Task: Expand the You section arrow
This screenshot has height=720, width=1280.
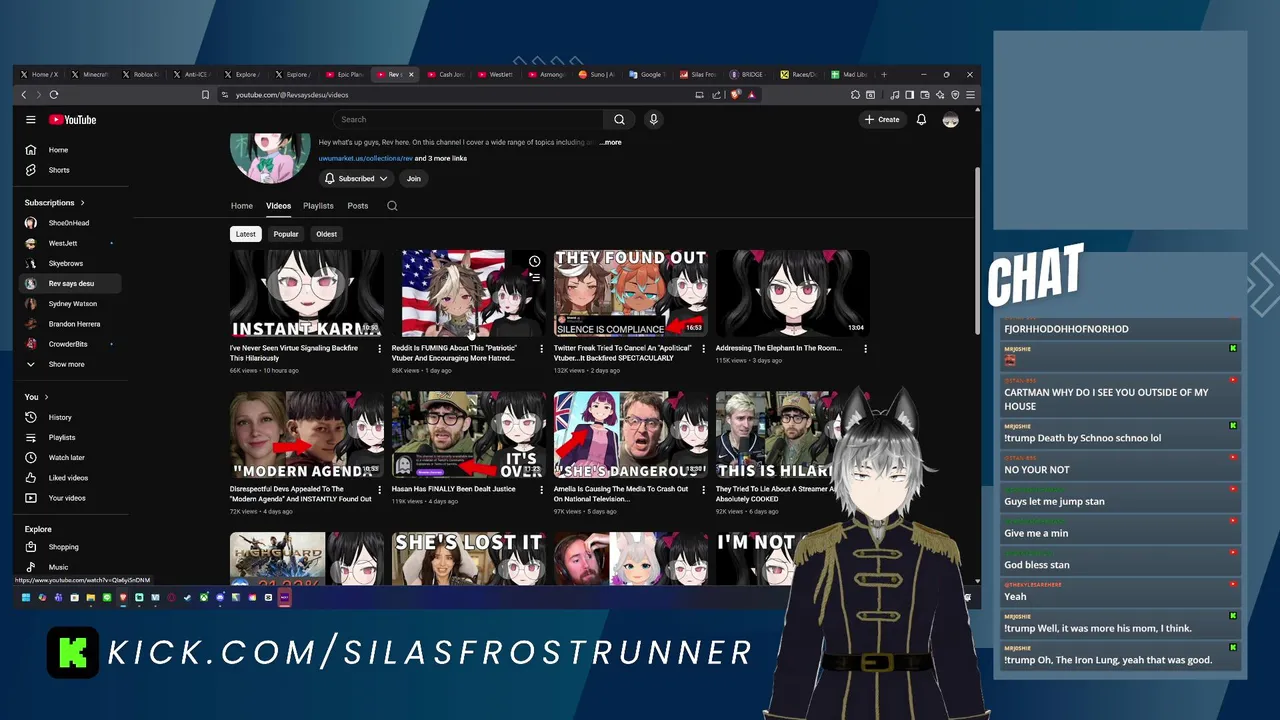Action: pyautogui.click(x=46, y=397)
